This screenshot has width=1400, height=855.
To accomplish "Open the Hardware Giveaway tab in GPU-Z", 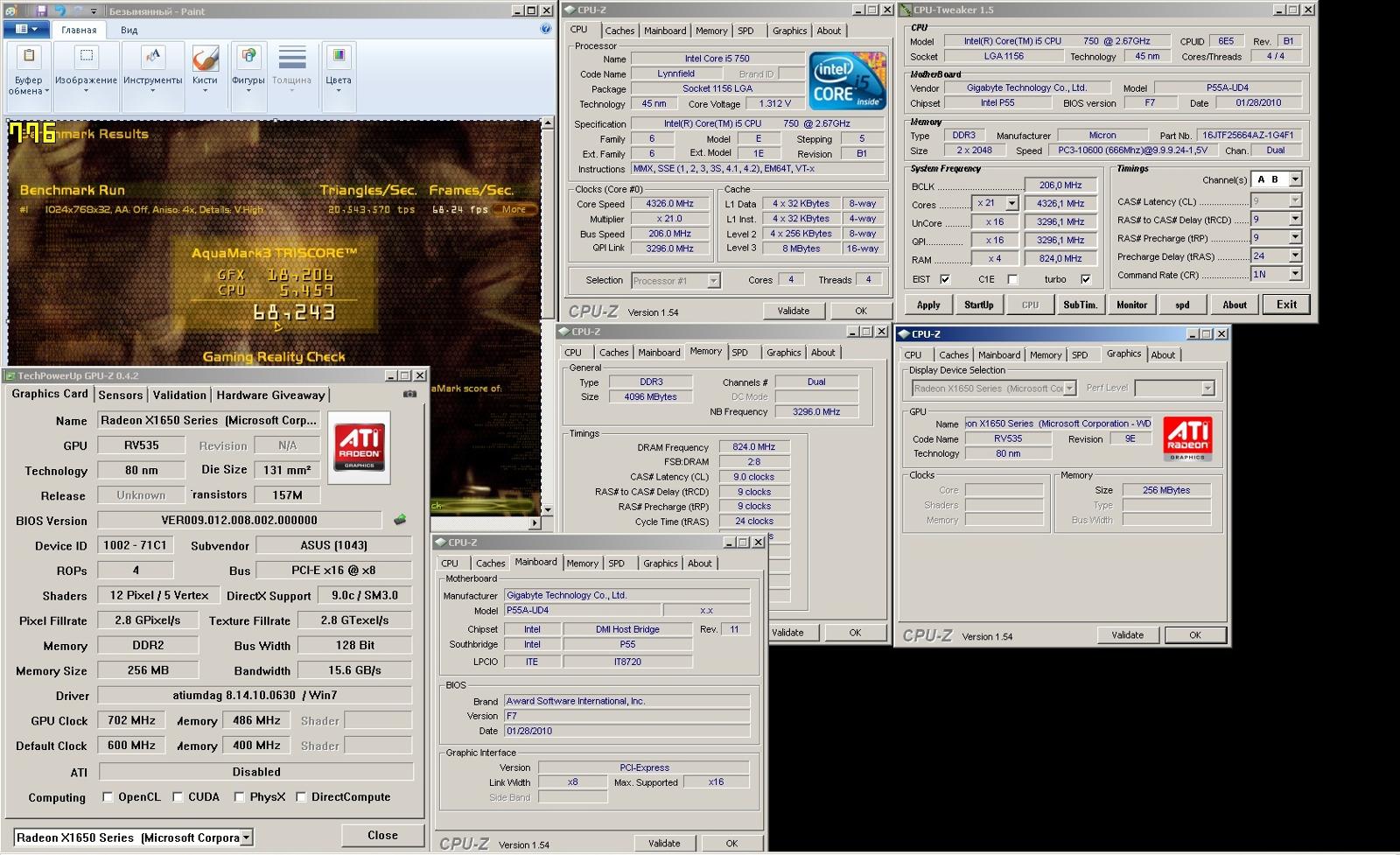I will pos(270,395).
